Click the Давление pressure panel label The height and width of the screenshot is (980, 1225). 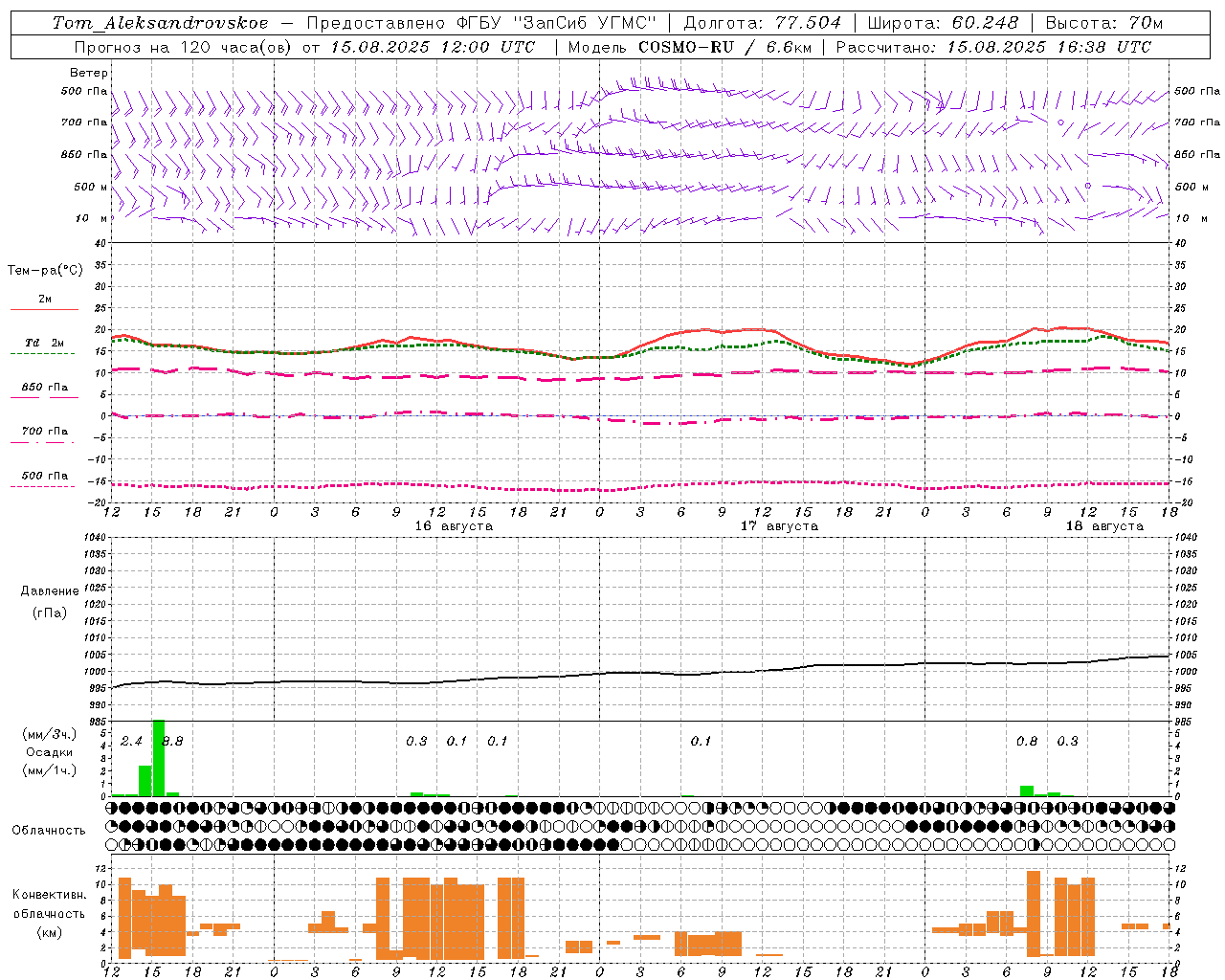tap(50, 591)
